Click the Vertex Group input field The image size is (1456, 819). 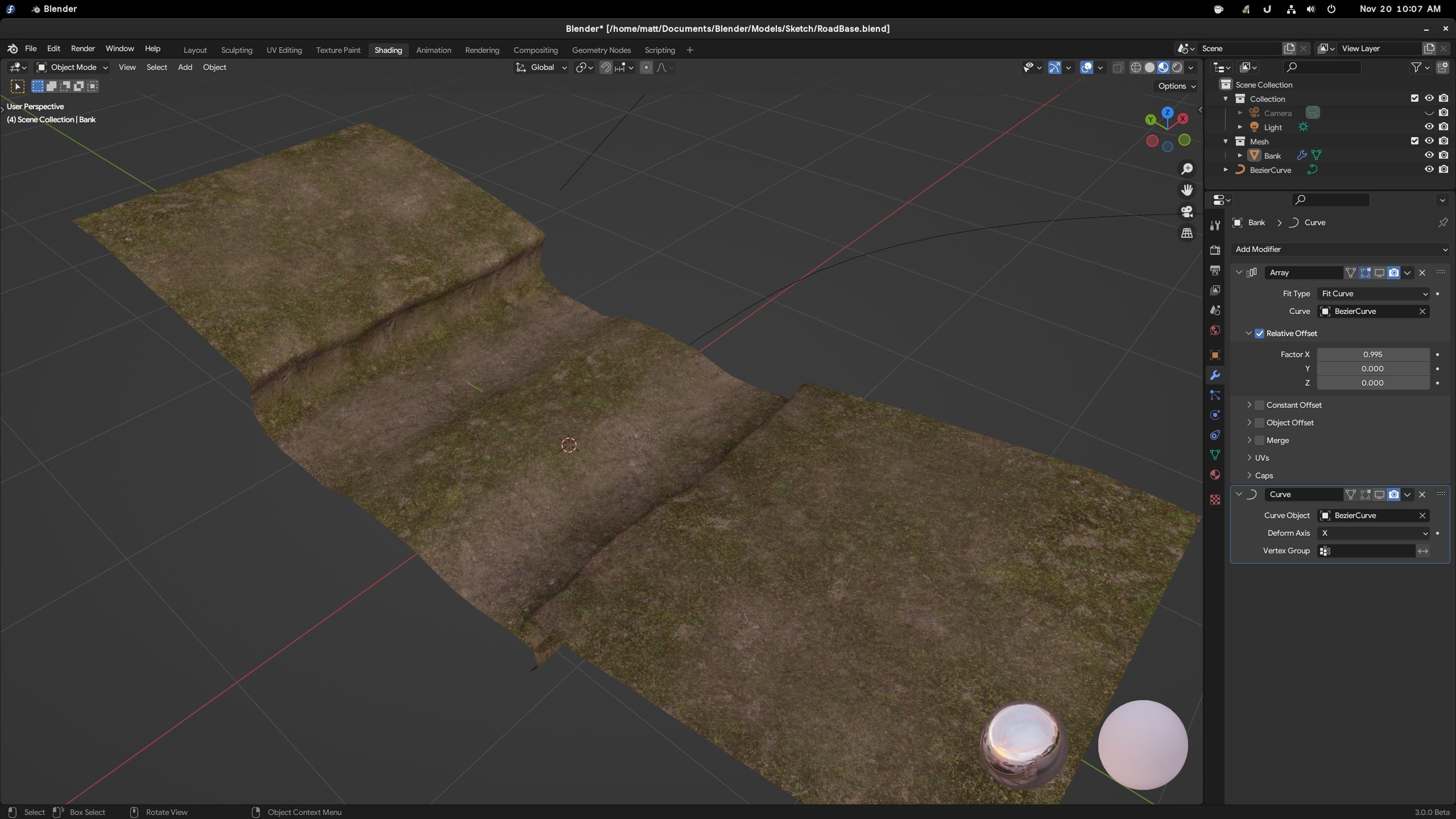click(x=1366, y=551)
